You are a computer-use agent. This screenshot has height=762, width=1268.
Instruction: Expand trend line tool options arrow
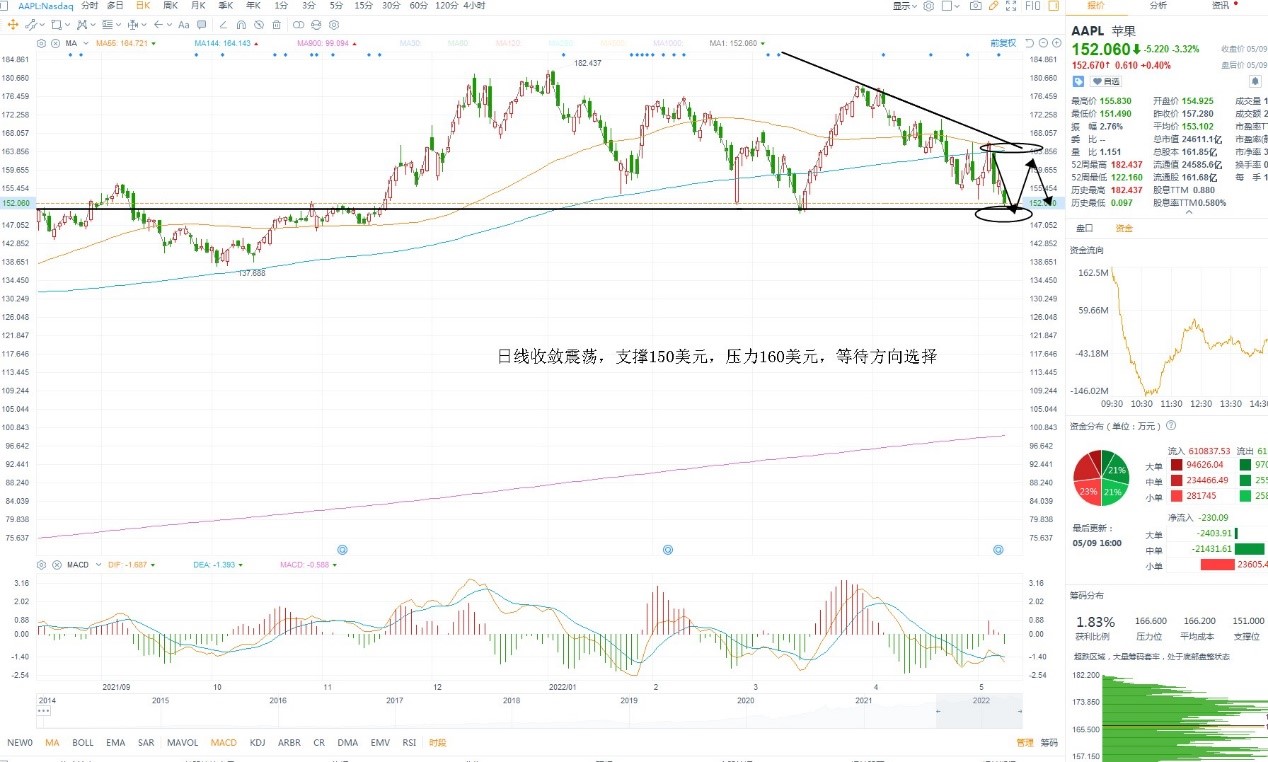tap(42, 24)
